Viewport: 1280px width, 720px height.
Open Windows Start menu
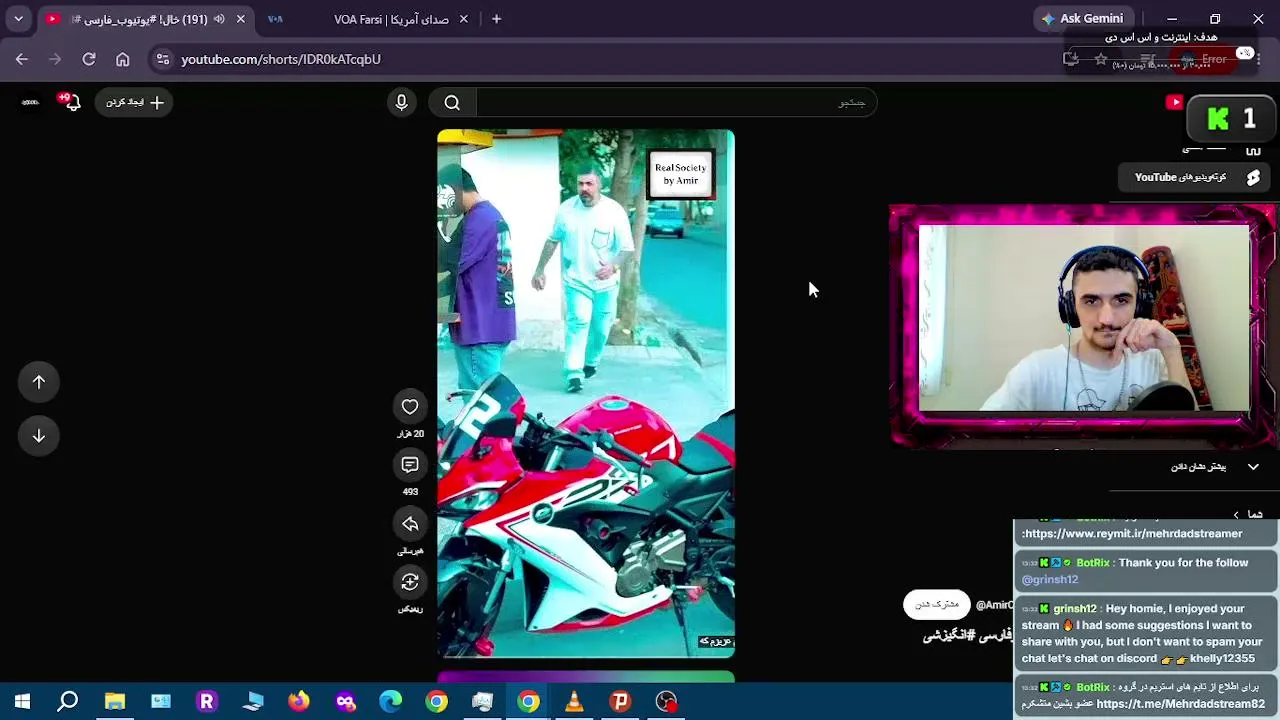22,702
